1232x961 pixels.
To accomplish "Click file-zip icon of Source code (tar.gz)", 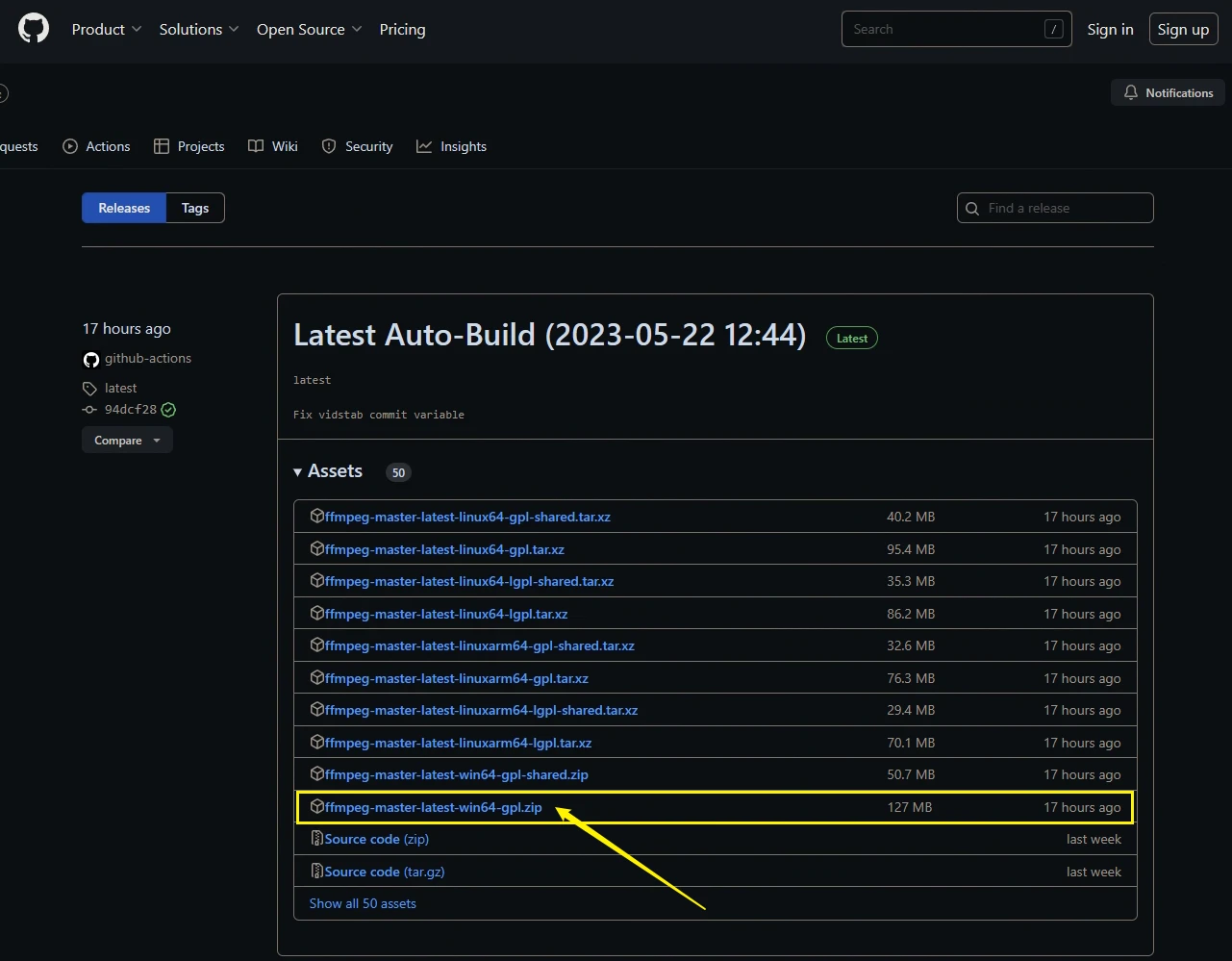I will (317, 871).
